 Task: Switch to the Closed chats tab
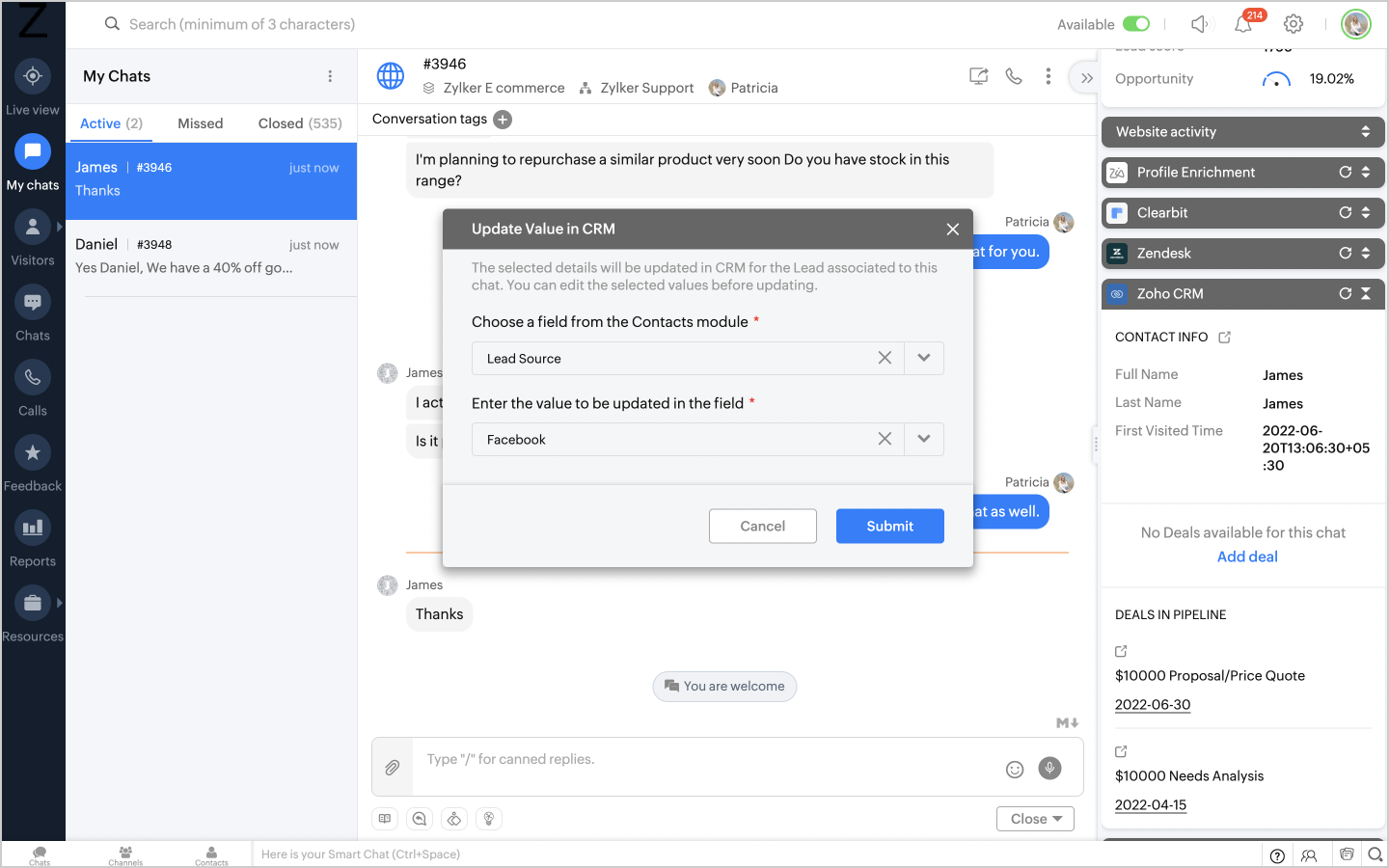pyautogui.click(x=300, y=123)
